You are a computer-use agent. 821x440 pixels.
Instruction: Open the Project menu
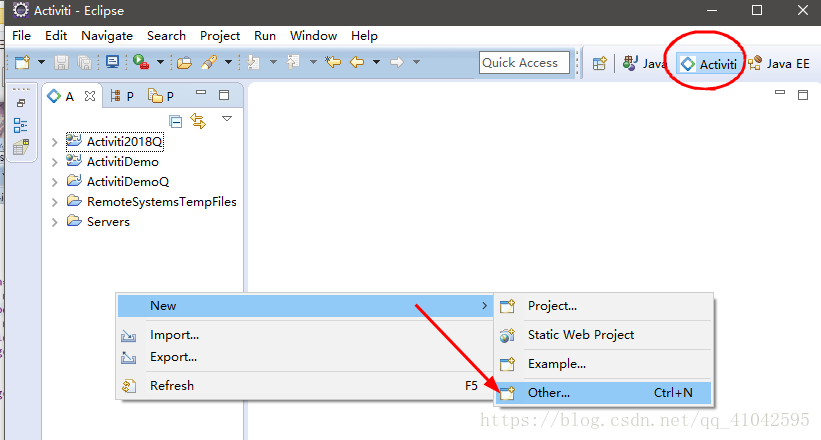click(x=220, y=36)
